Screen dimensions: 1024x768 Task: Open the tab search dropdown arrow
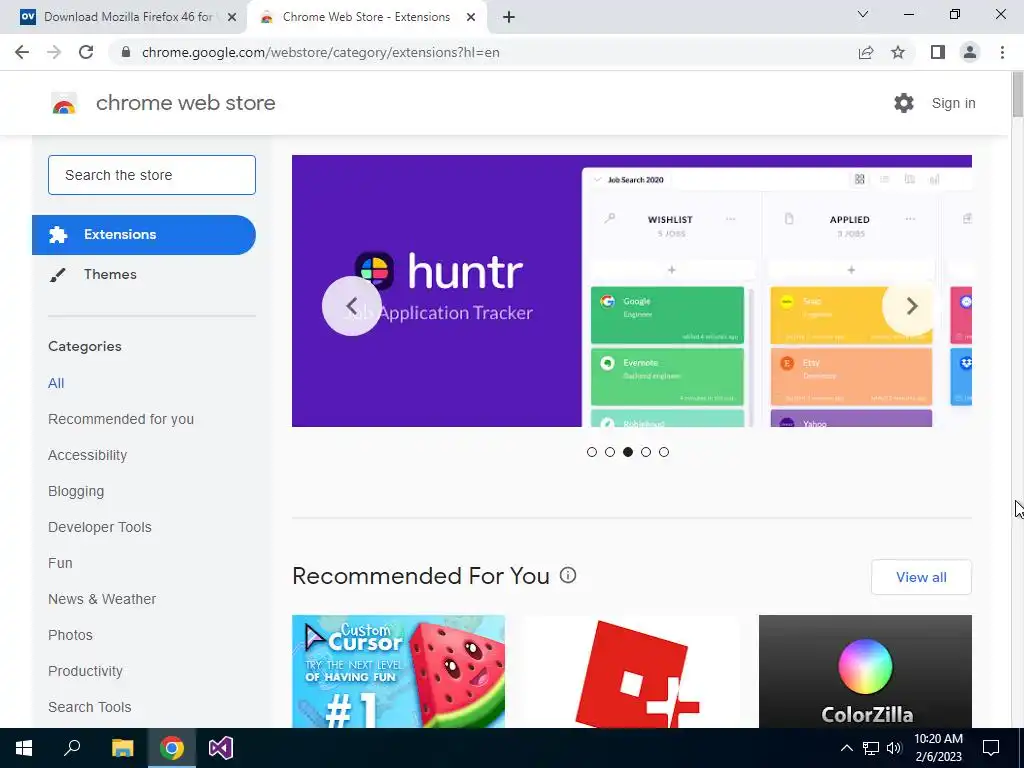(863, 14)
